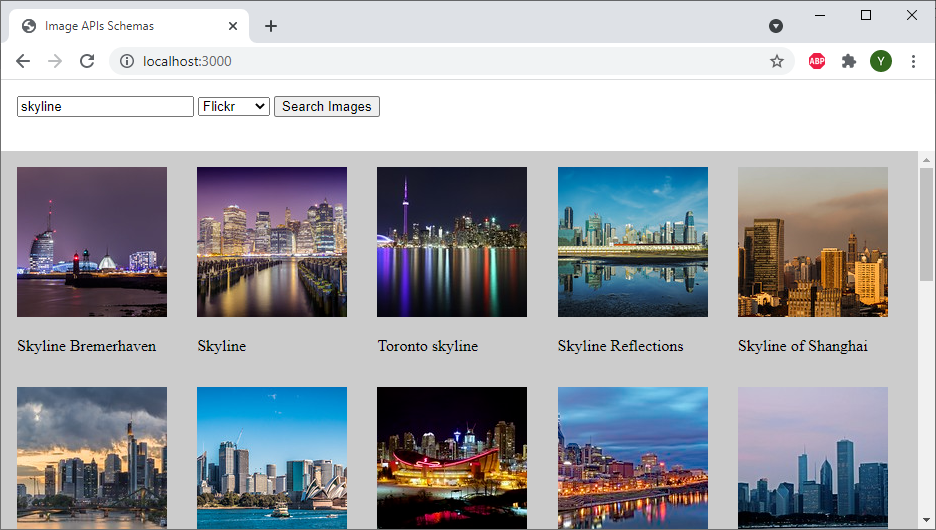Open the ABP ad blocker extension
This screenshot has height=530, width=936.
click(x=817, y=61)
